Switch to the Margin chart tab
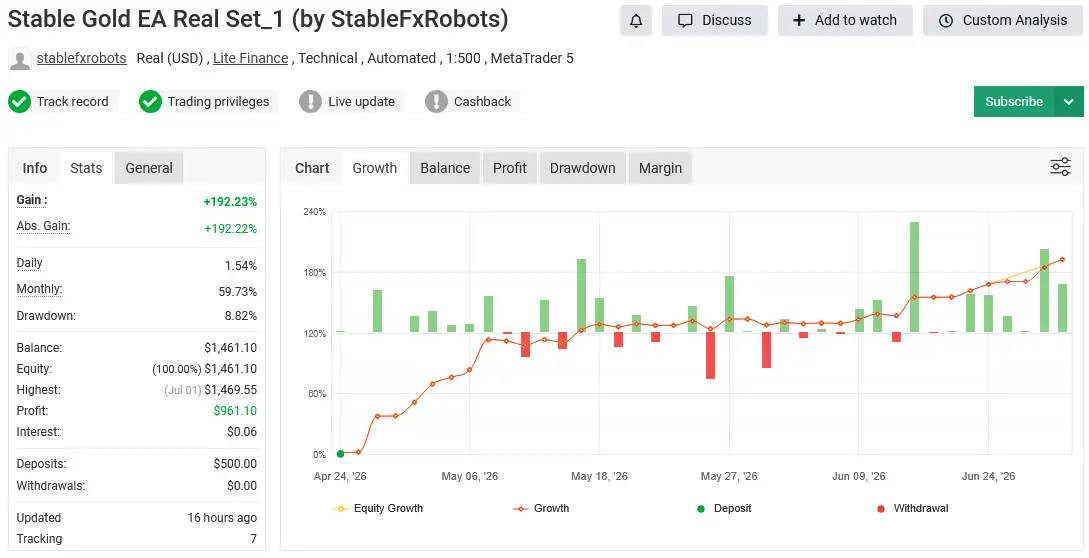Image resolution: width=1089 pixels, height=558 pixels. tap(660, 168)
